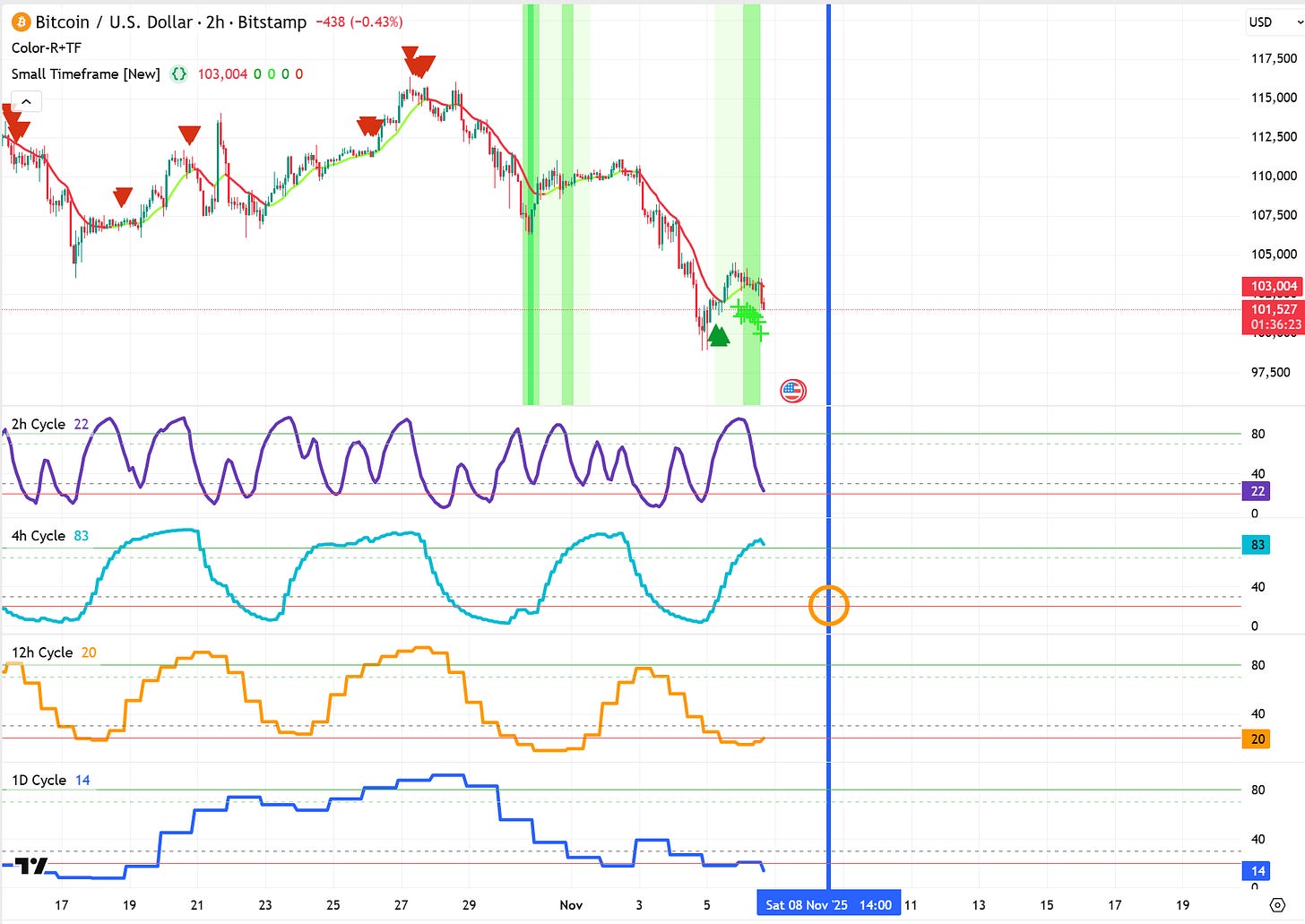Click the 2h Cycle indicator label

coord(39,424)
